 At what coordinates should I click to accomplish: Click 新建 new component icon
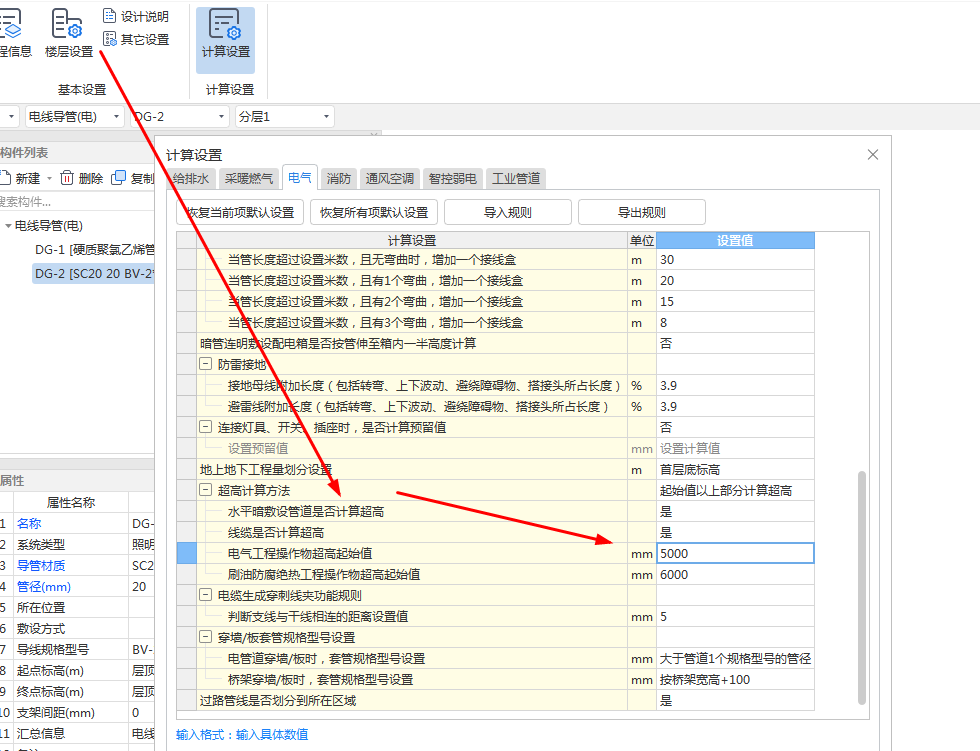click(6, 178)
